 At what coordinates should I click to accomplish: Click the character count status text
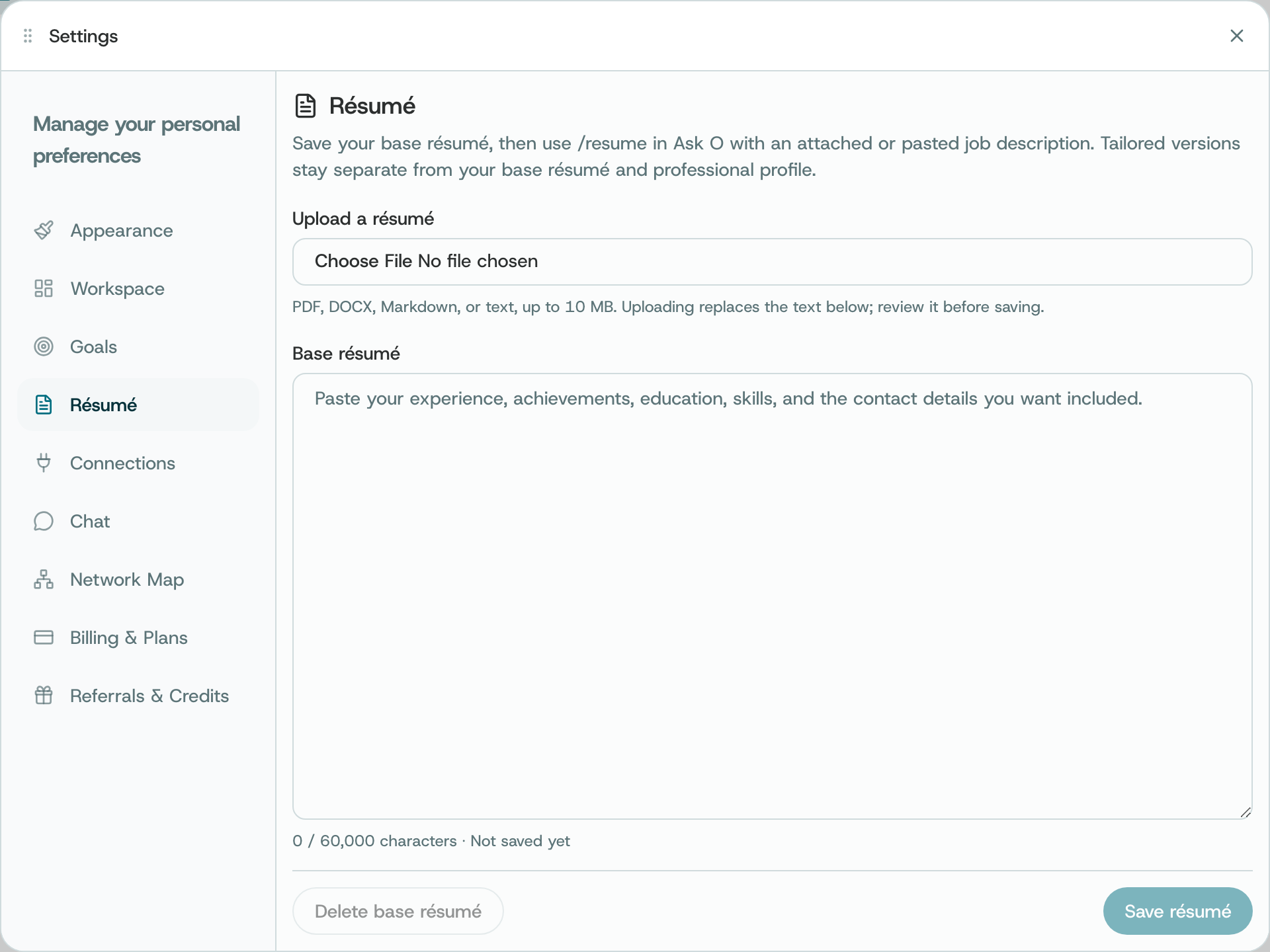tap(431, 841)
